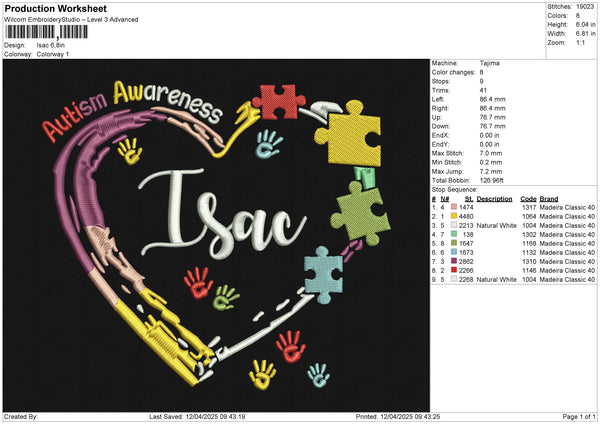Click the Machine value "Tajima"

489,63
